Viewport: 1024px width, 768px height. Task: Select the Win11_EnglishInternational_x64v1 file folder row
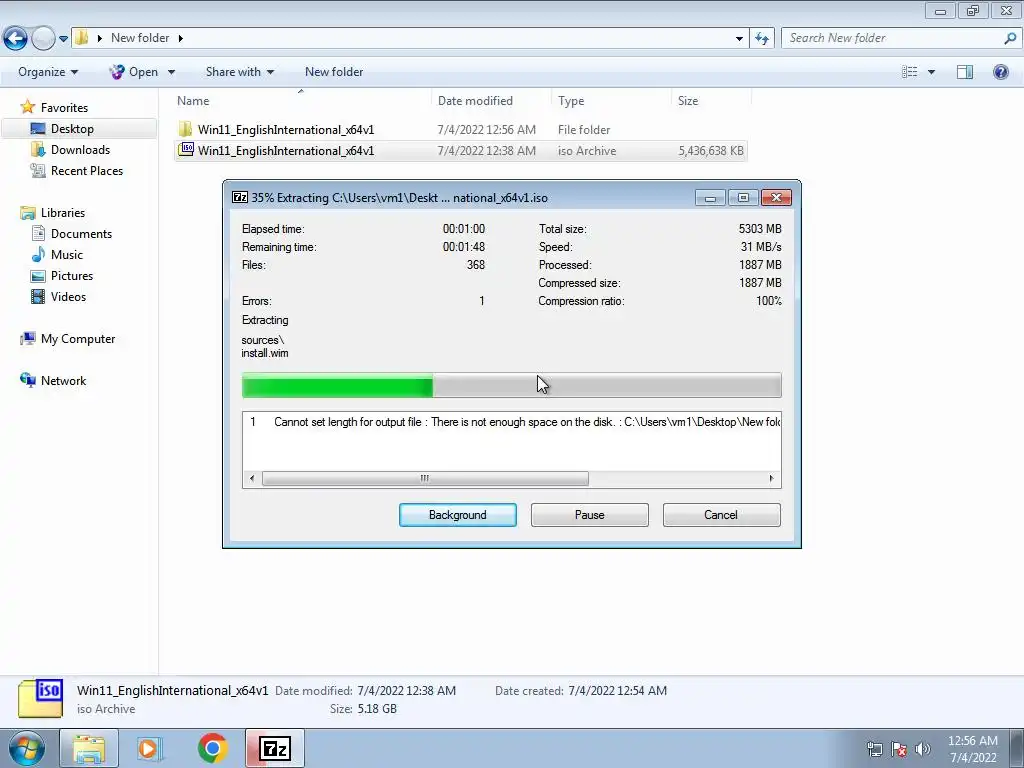pyautogui.click(x=460, y=129)
